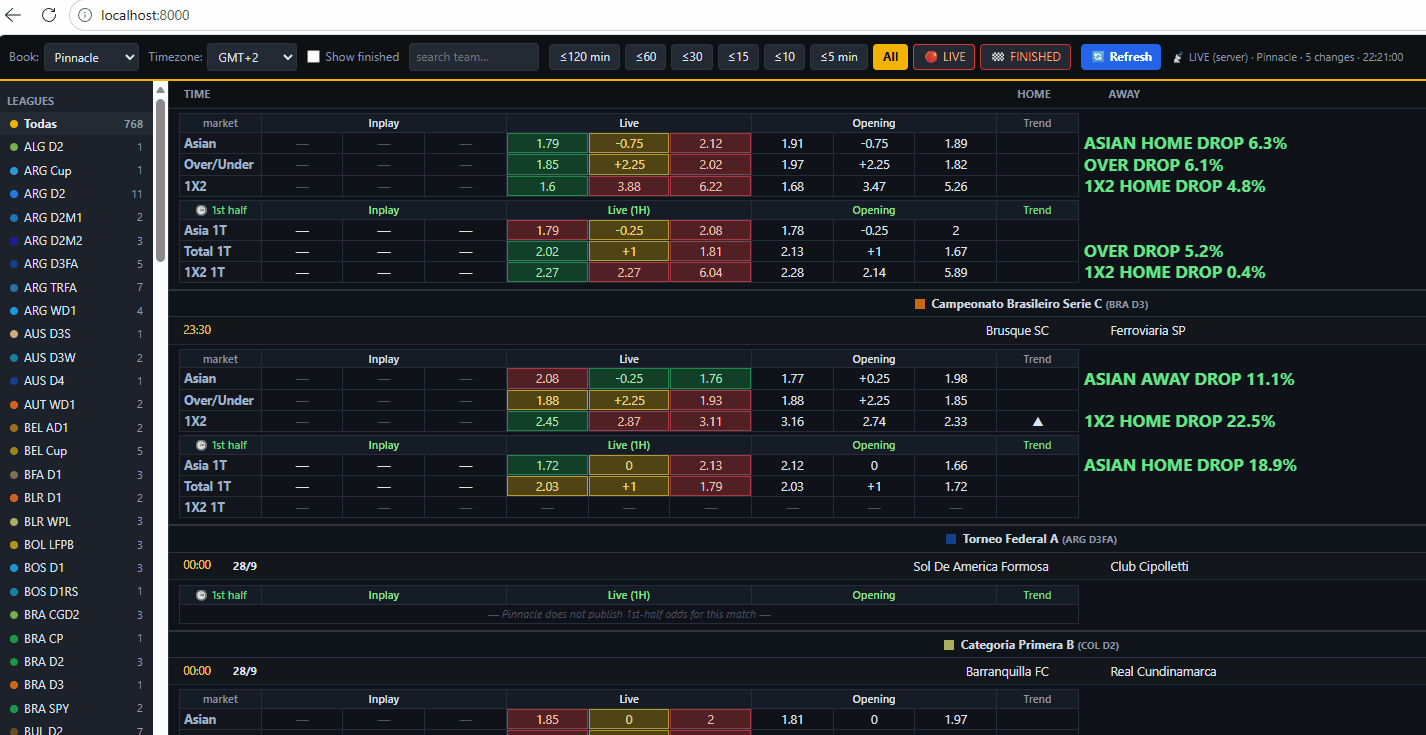The height and width of the screenshot is (735, 1426).
Task: Select the BOS D1 league
Action: click(77, 568)
